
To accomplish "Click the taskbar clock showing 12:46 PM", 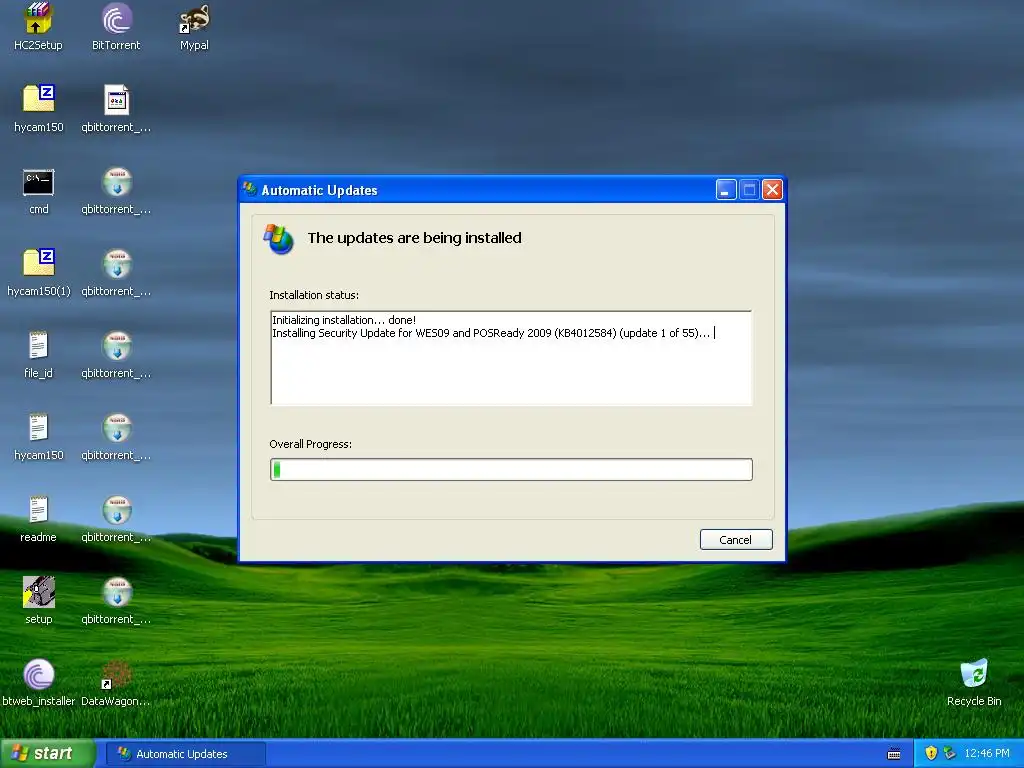I will coord(987,753).
